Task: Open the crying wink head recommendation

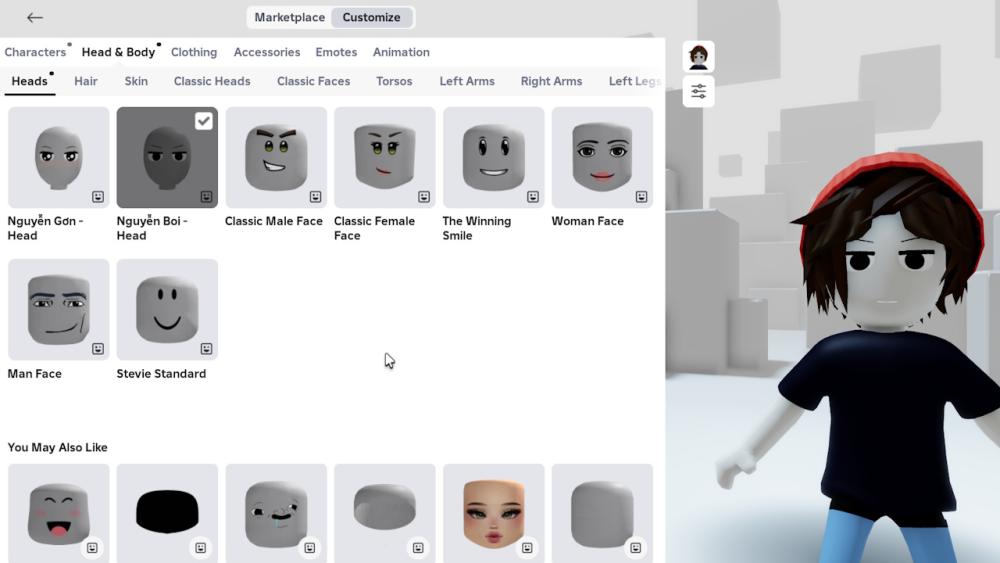Action: pyautogui.click(x=276, y=513)
